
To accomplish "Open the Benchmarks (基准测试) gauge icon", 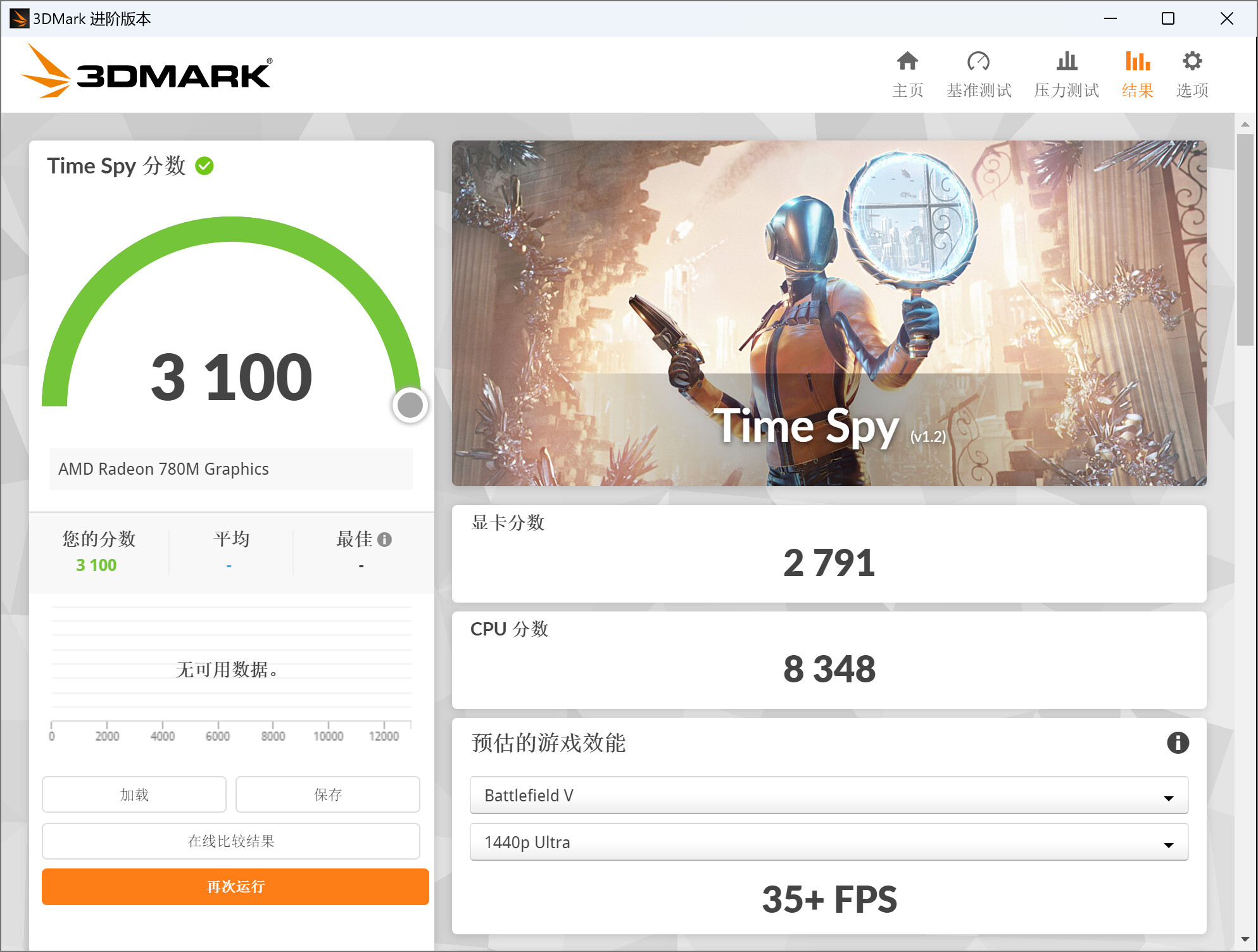I will click(978, 61).
